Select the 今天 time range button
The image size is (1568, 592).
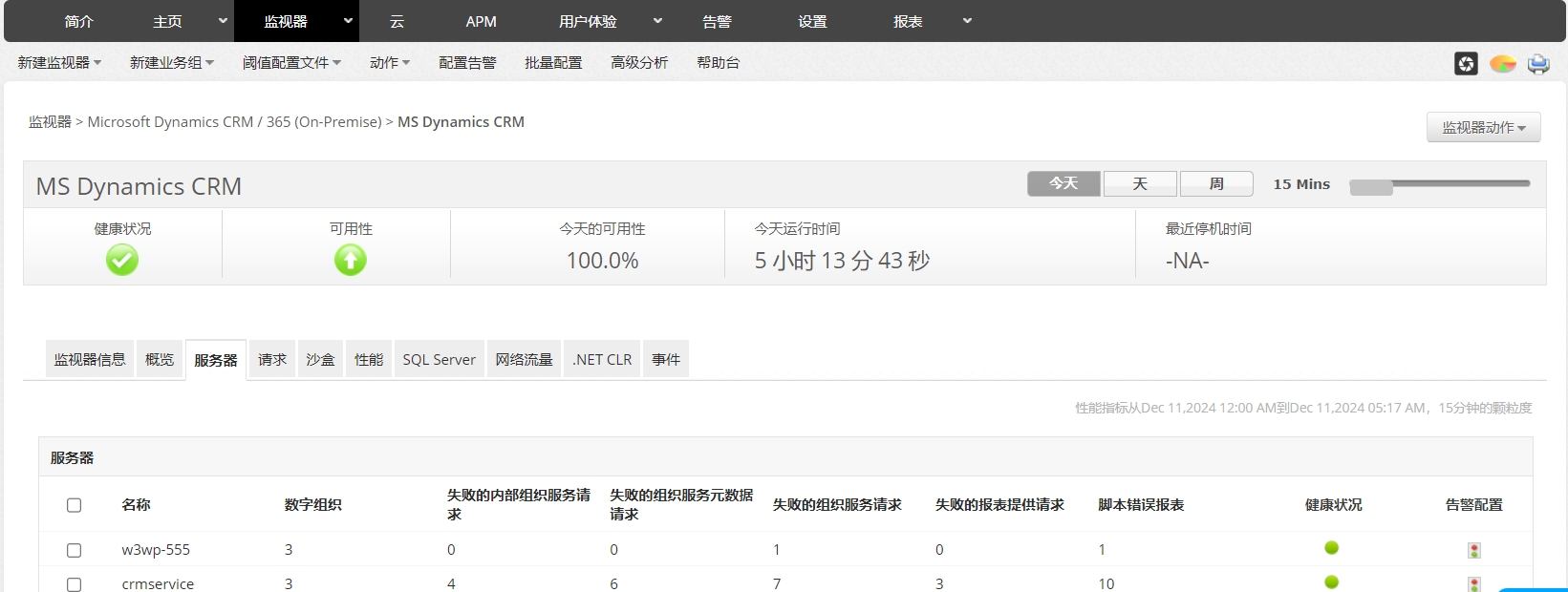click(x=1063, y=183)
